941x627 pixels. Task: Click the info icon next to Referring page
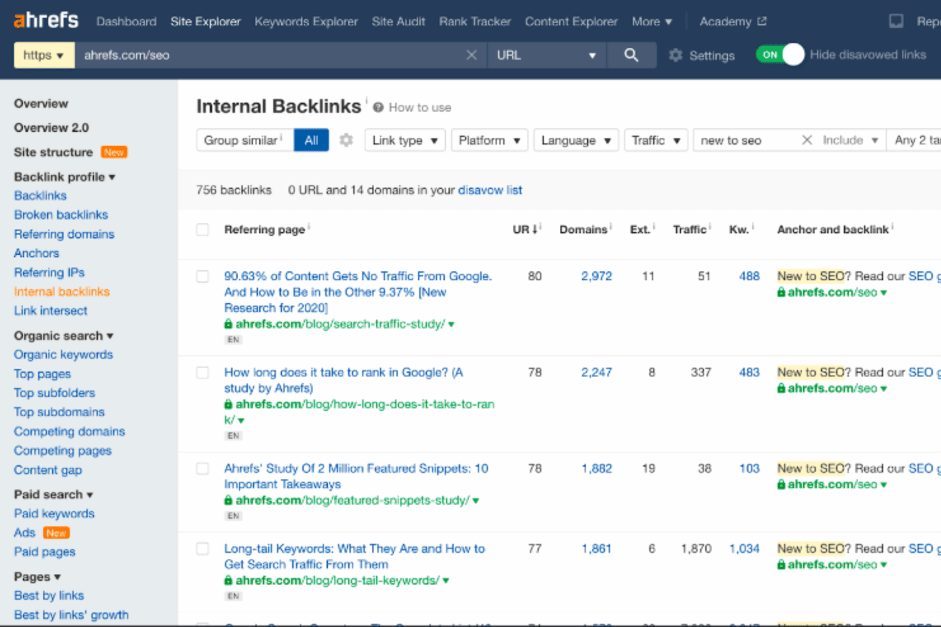tap(309, 226)
